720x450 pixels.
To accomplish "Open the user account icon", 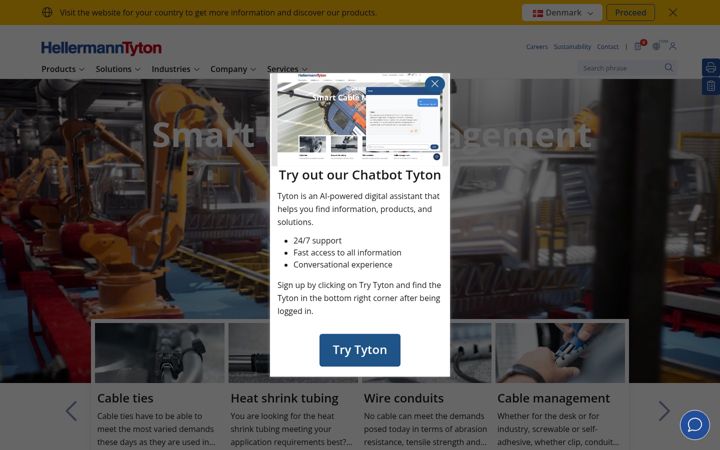I will tap(673, 46).
